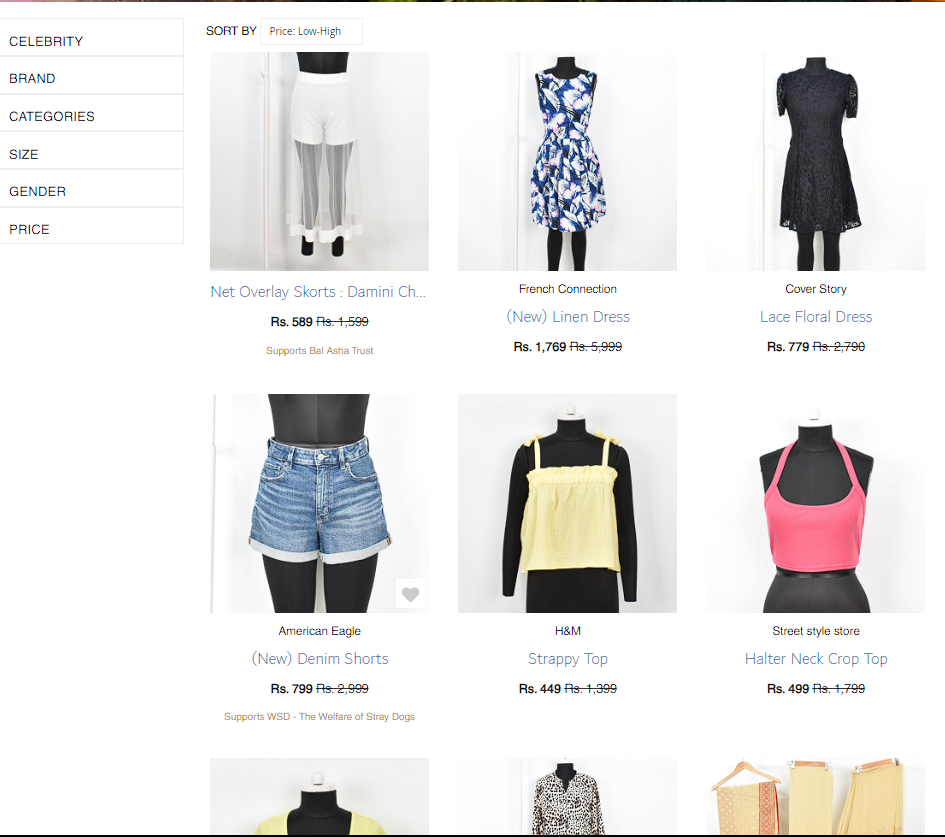945x837 pixels.
Task: Open the (New) Linen Dress product link
Action: click(x=568, y=317)
